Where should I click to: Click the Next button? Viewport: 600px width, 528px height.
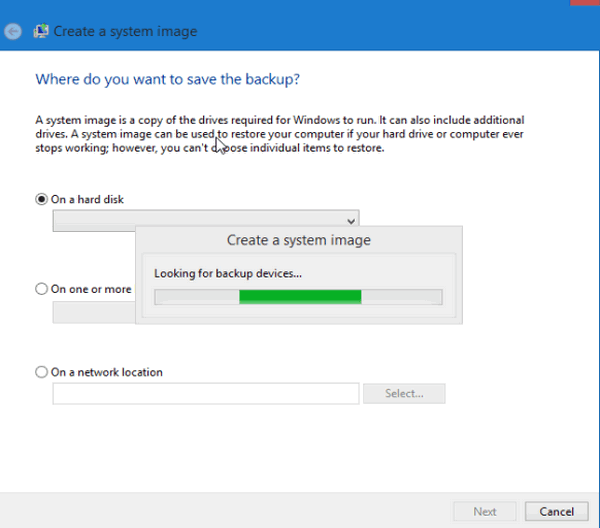pyautogui.click(x=484, y=512)
